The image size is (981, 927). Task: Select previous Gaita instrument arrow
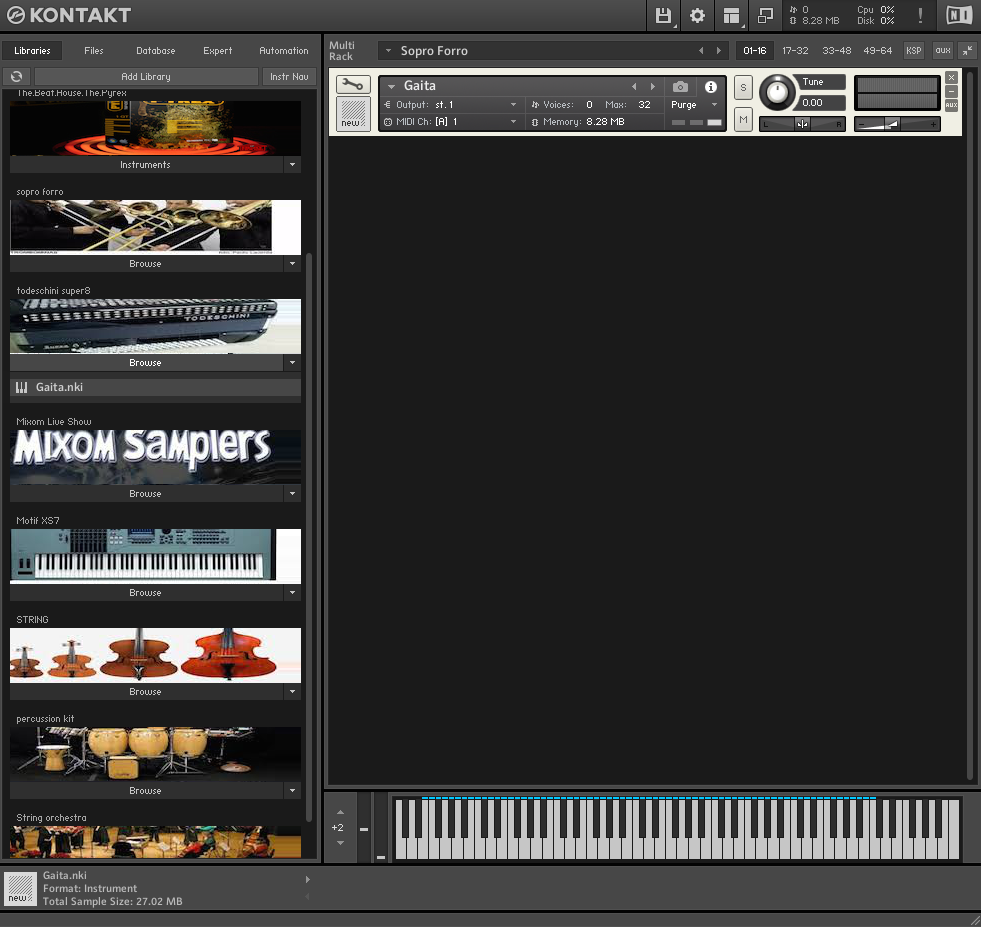click(x=634, y=86)
